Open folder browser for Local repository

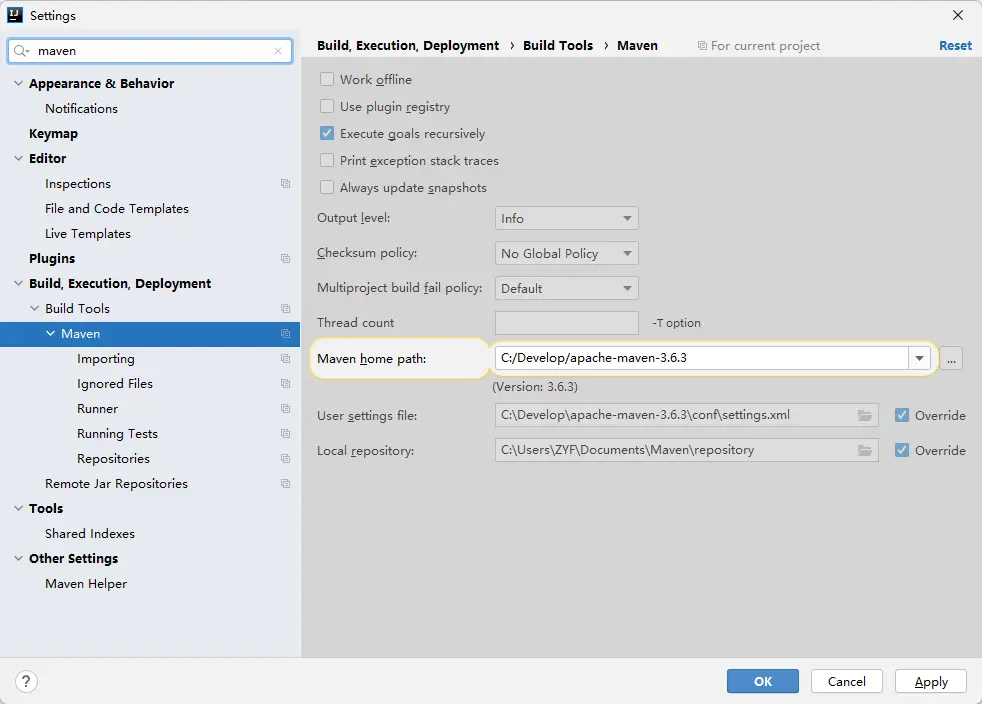point(864,451)
